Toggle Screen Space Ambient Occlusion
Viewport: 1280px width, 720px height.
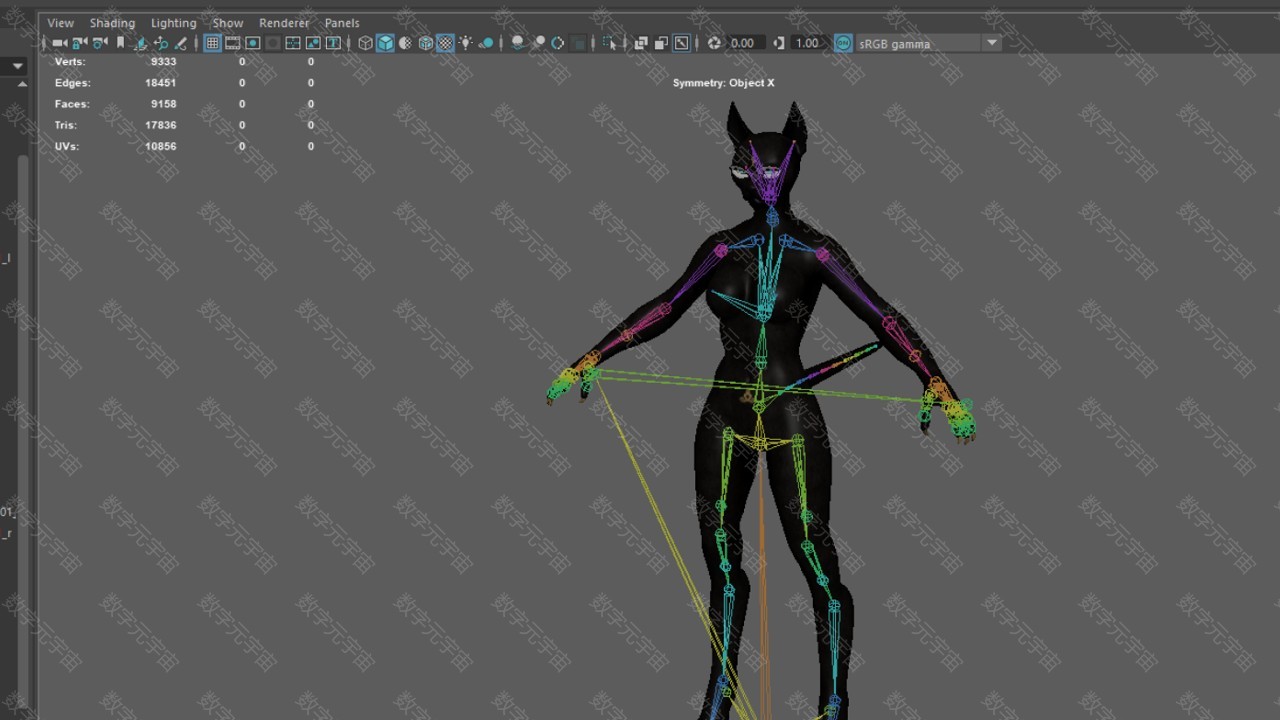517,43
